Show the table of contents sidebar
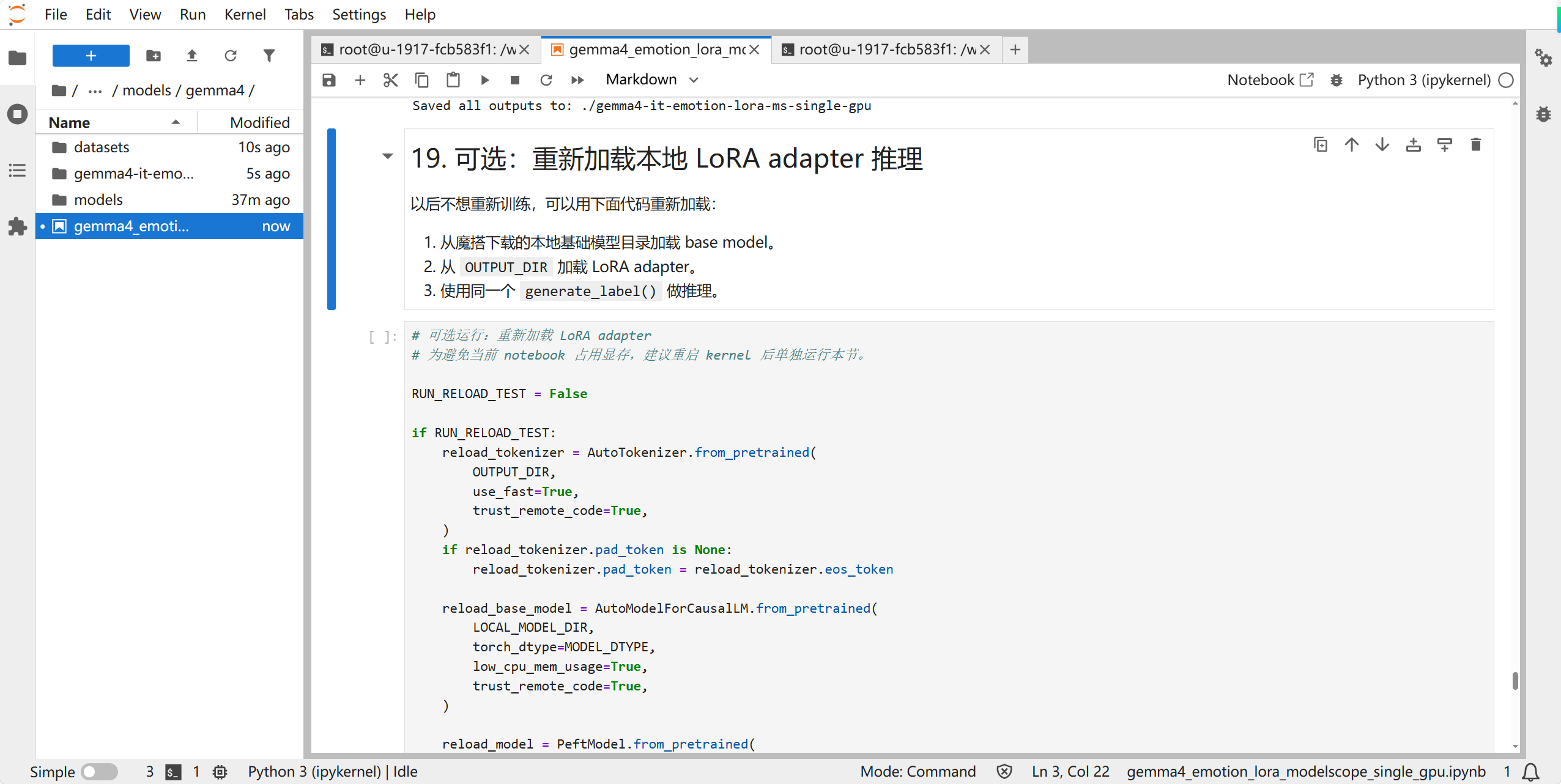1561x784 pixels. coord(17,171)
